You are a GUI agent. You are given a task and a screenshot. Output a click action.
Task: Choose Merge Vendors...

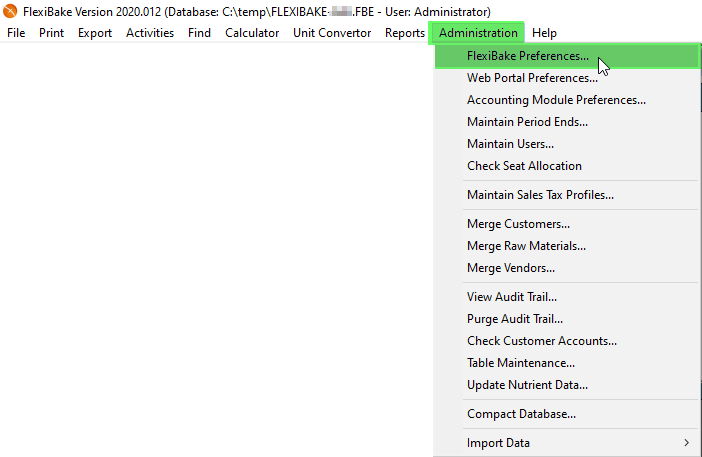tap(567, 268)
